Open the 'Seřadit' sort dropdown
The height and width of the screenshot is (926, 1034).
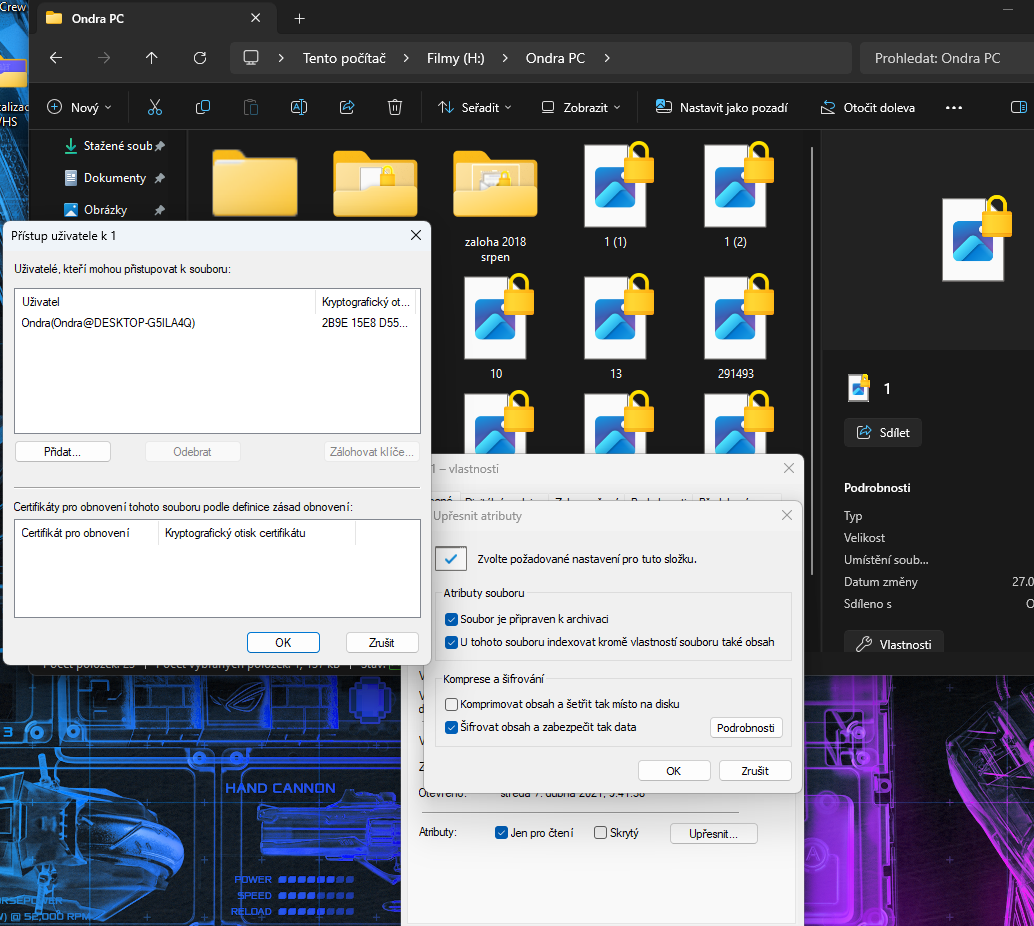coord(473,107)
